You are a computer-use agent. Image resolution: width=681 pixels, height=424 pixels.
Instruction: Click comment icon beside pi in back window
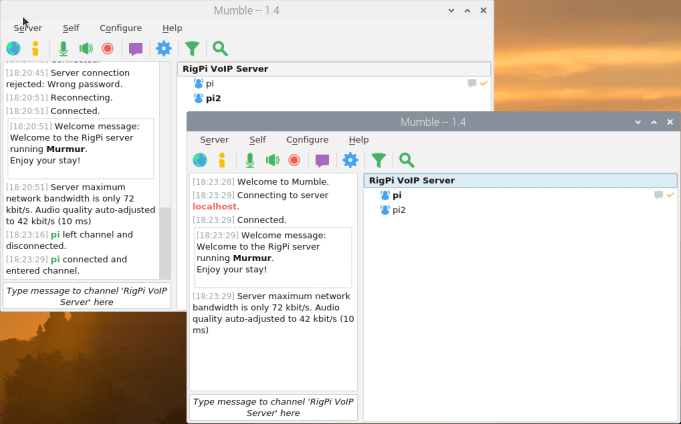click(x=472, y=83)
